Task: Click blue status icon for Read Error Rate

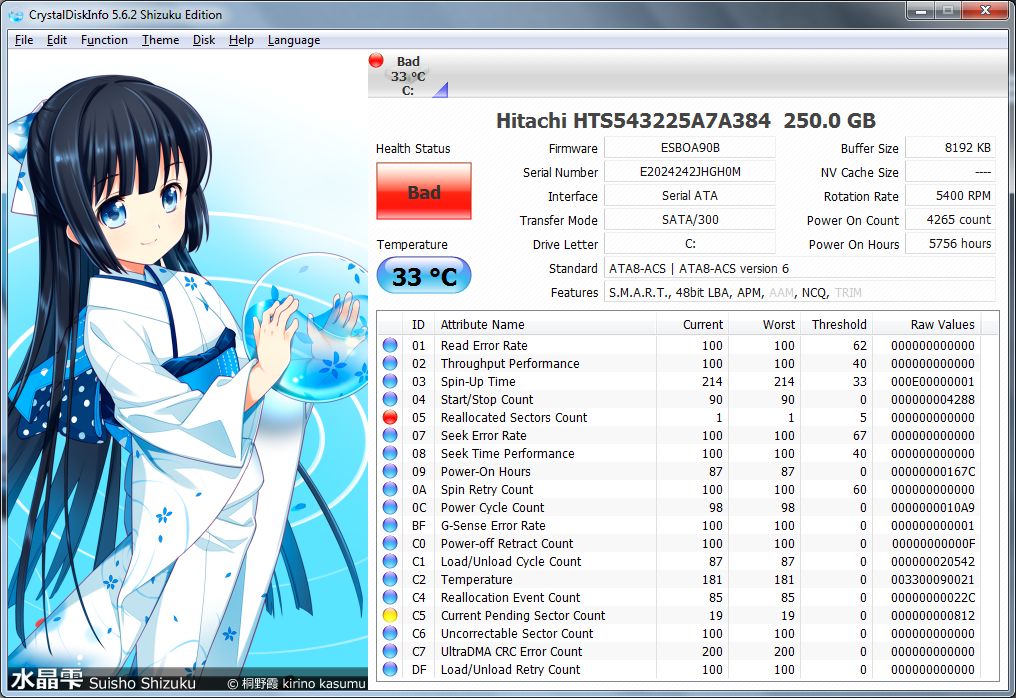Action: tap(390, 345)
